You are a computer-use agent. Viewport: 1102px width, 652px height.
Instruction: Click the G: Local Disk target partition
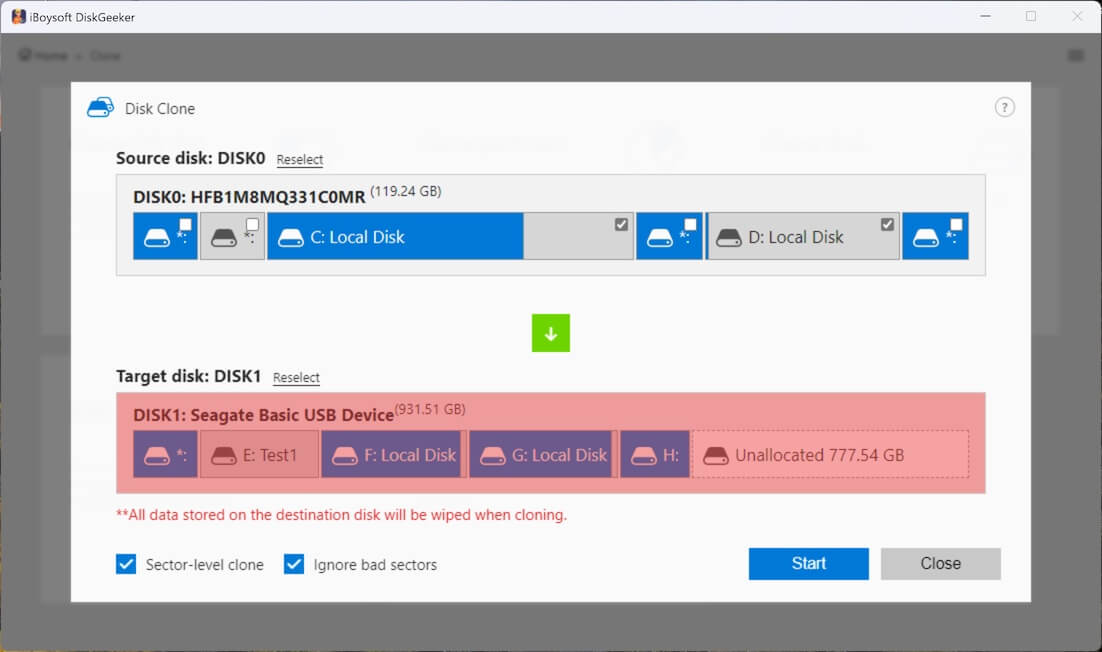pos(541,455)
